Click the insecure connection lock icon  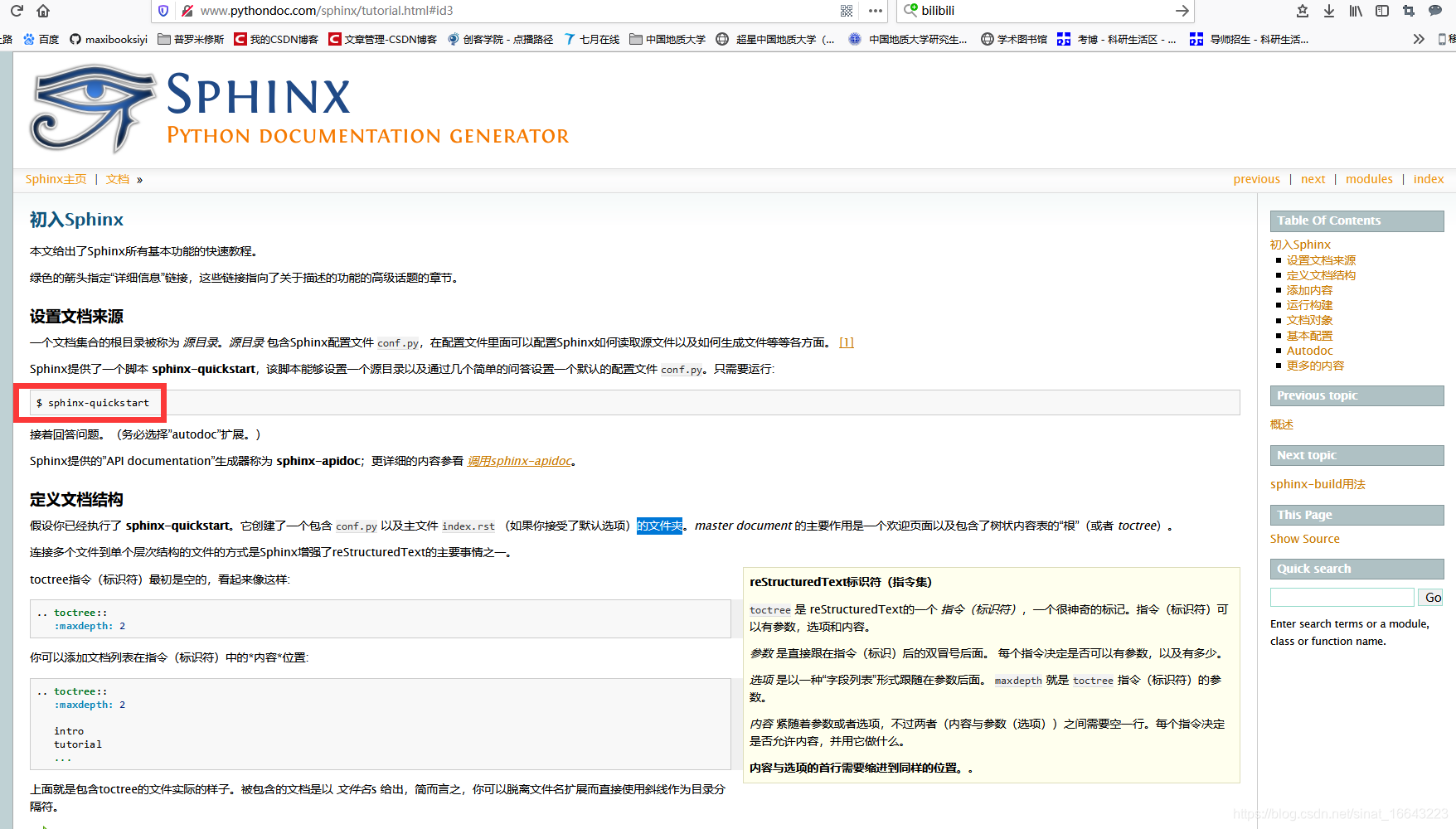pyautogui.click(x=187, y=11)
